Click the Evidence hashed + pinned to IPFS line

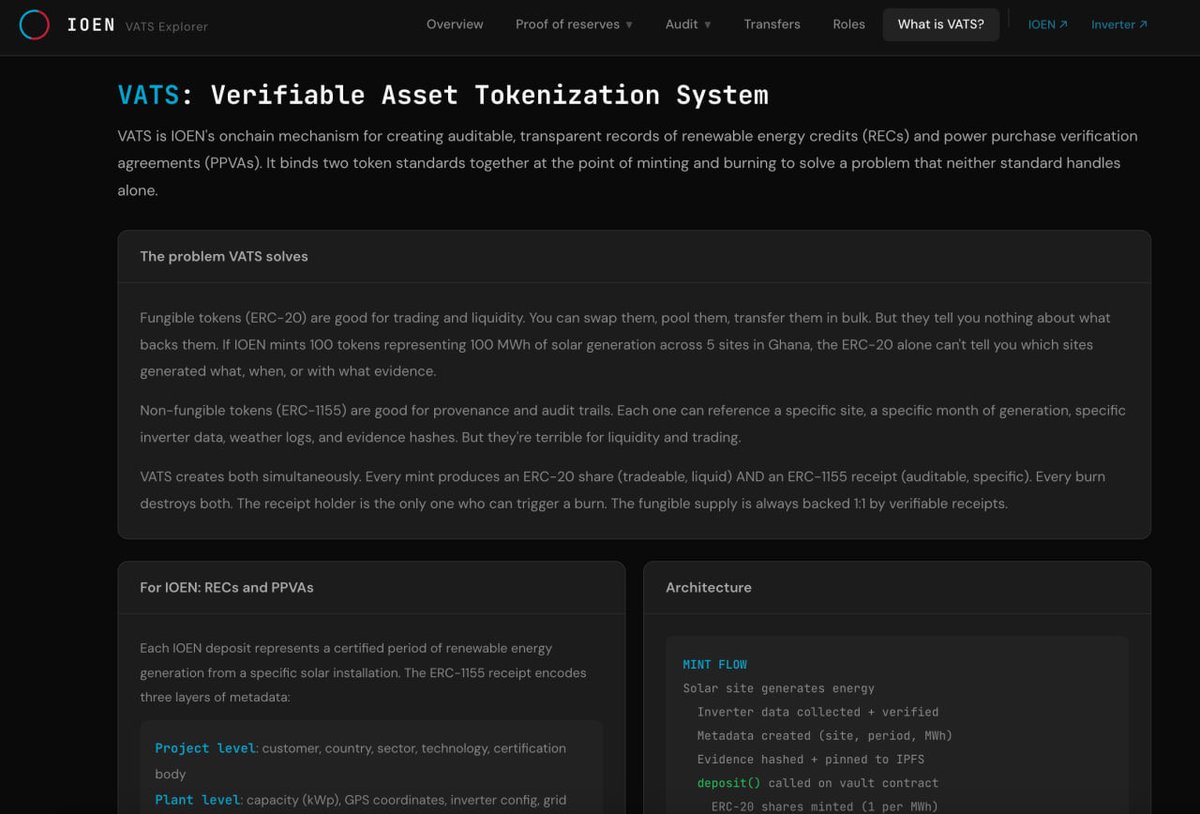pos(811,759)
